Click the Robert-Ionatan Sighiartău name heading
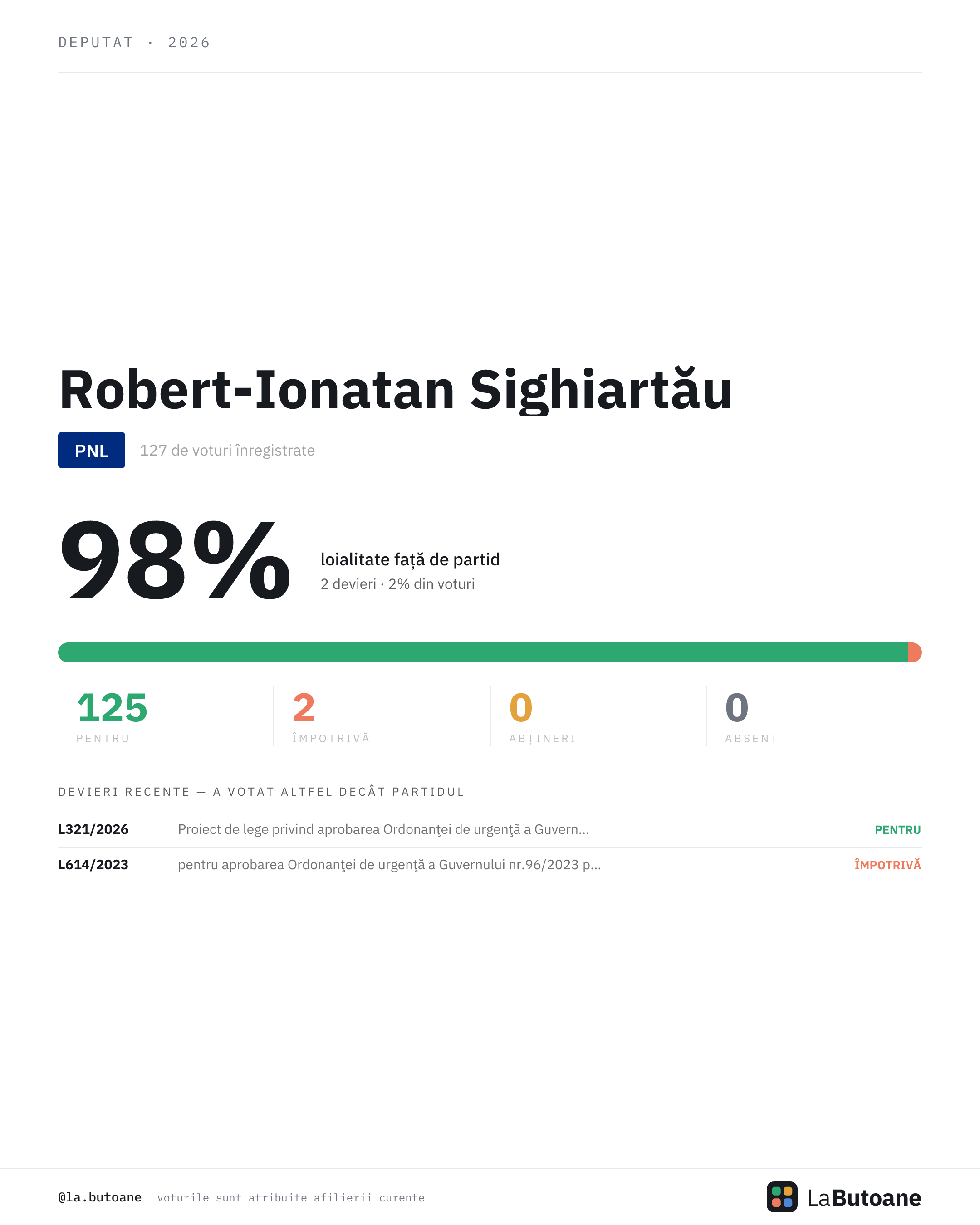Viewport: 980px width, 1225px height. (x=396, y=390)
